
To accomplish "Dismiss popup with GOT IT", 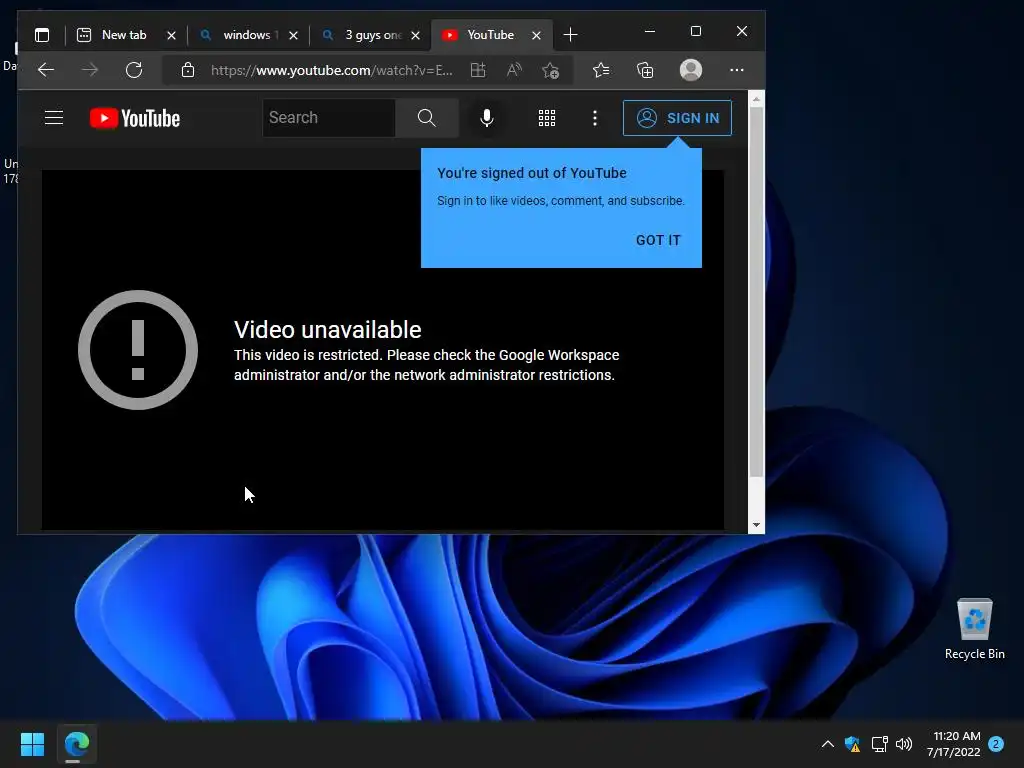I will point(658,240).
